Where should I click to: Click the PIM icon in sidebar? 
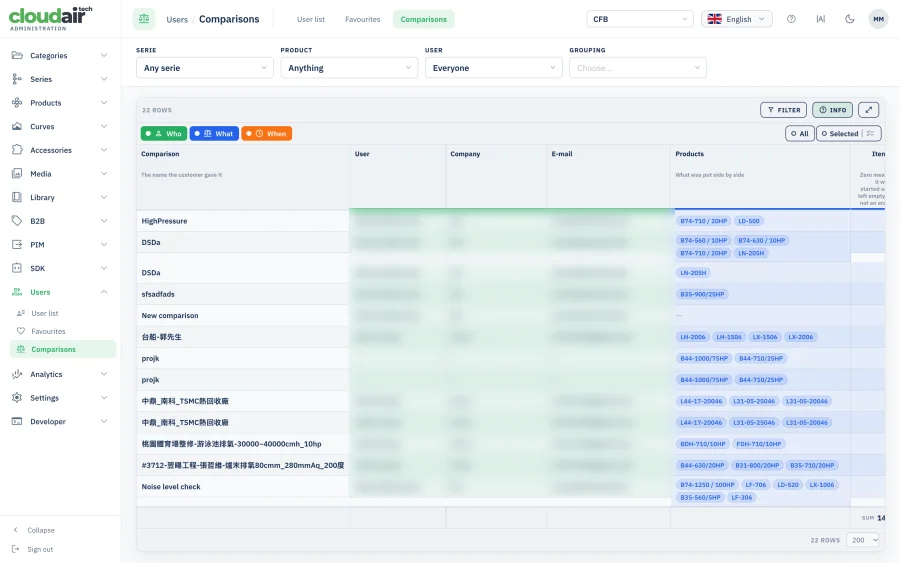[17, 244]
